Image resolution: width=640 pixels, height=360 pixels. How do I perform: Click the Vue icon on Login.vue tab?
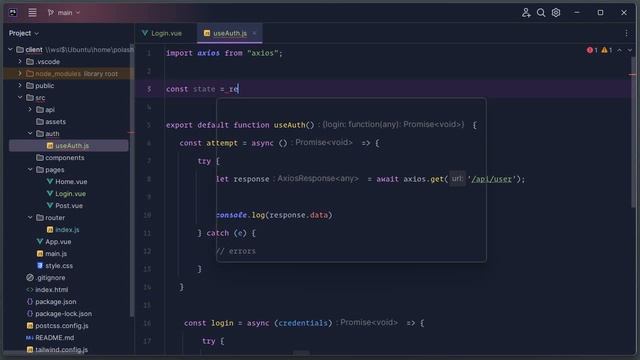(145, 33)
